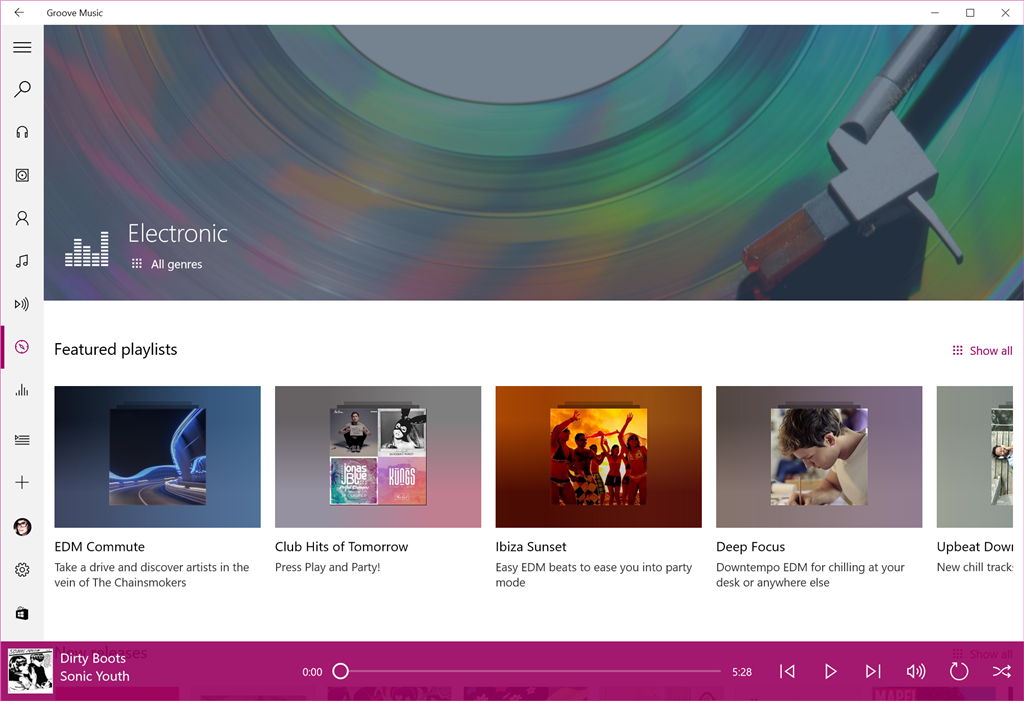This screenshot has width=1024, height=701.
Task: Click the EDM Commute title
Action: click(99, 547)
